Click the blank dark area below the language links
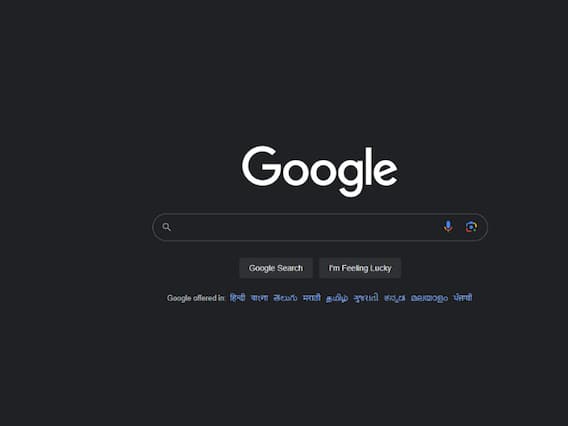This screenshot has height=426, width=568. click(319, 362)
